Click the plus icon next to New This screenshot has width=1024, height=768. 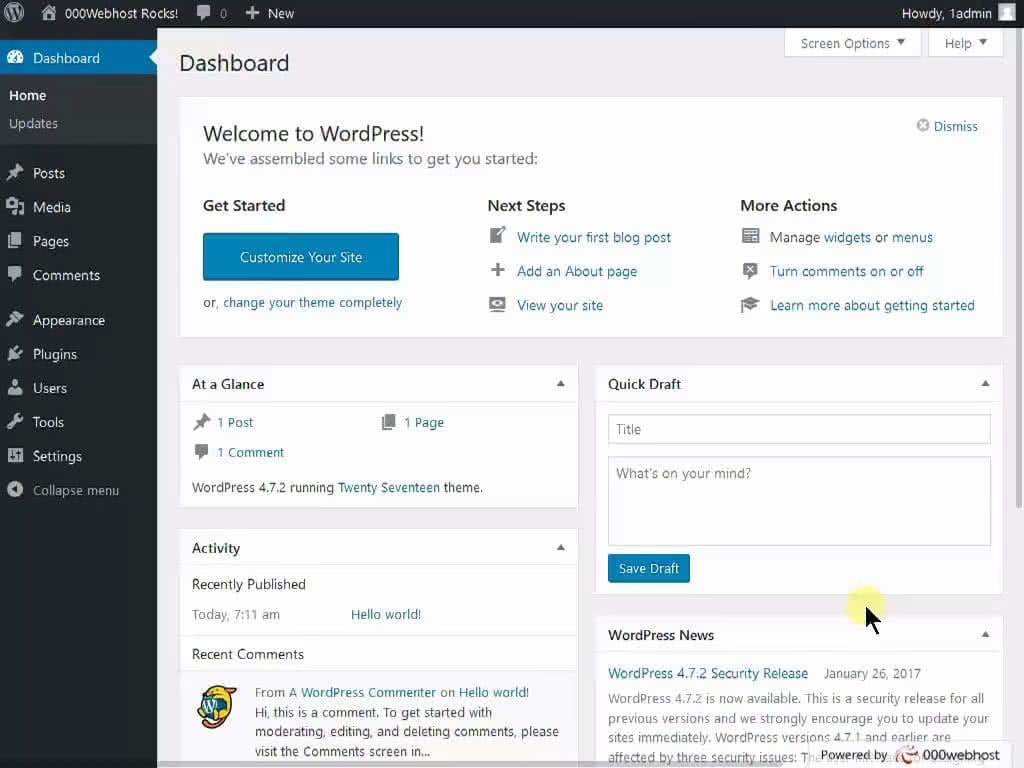(252, 12)
